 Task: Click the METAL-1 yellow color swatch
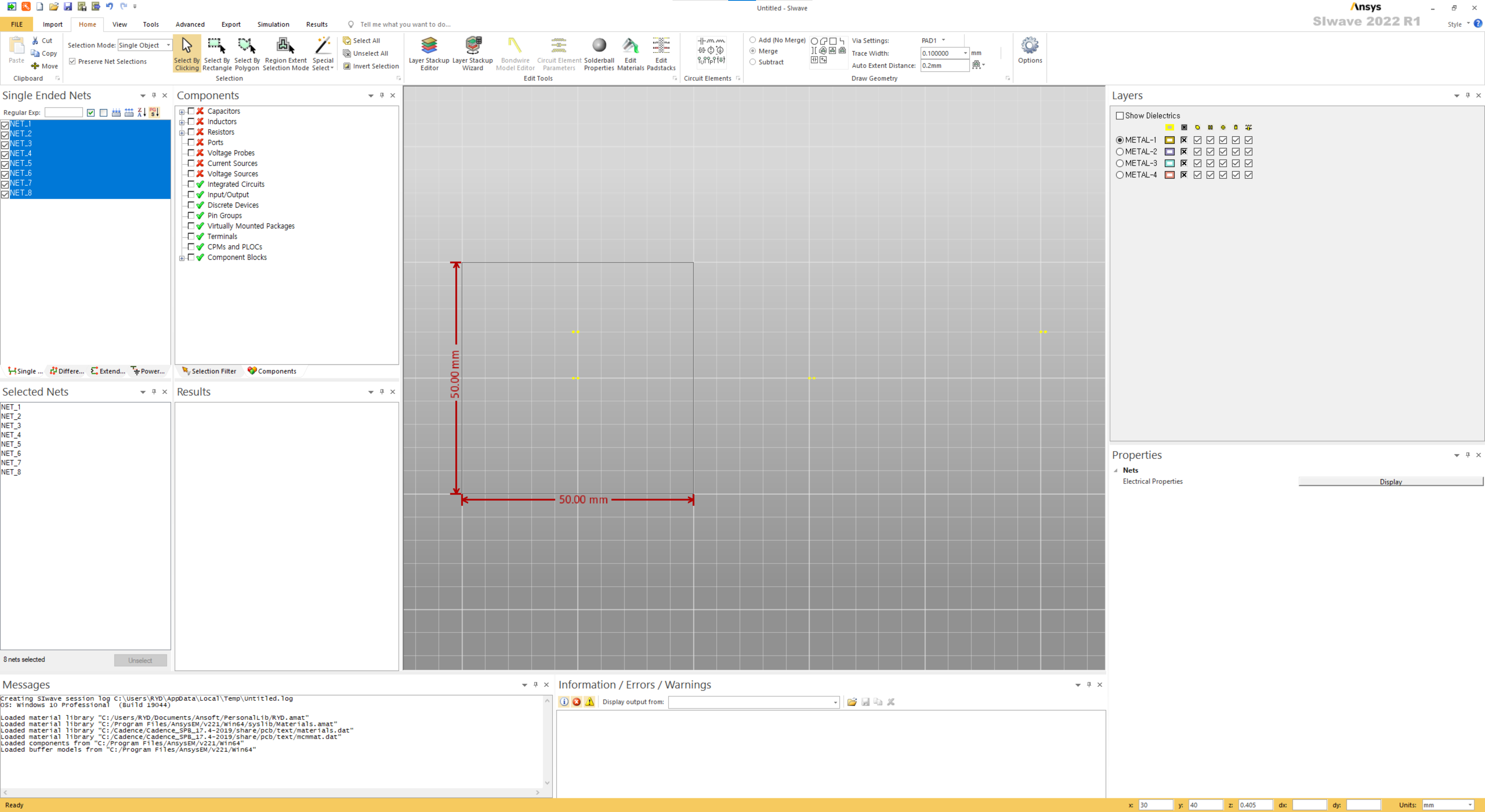1169,140
